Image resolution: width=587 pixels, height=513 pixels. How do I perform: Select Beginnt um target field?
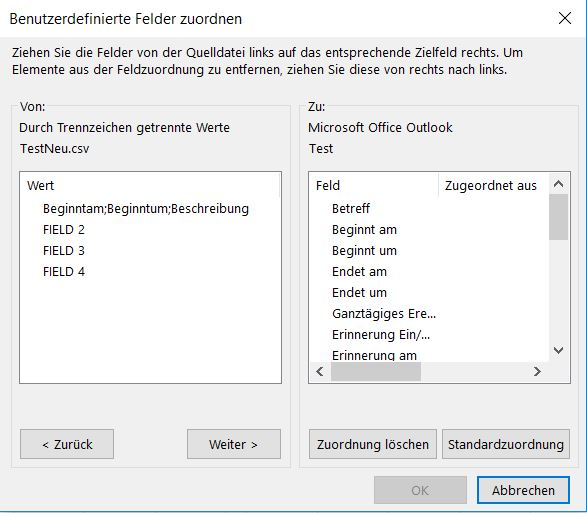[x=364, y=251]
